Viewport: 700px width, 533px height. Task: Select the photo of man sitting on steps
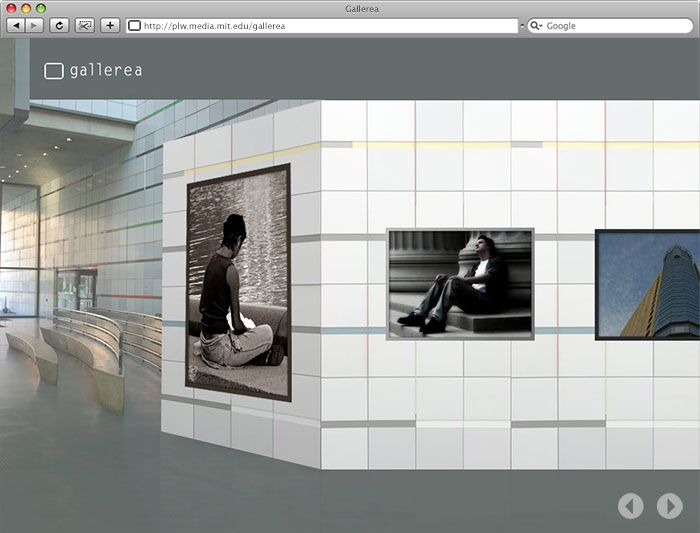click(460, 283)
